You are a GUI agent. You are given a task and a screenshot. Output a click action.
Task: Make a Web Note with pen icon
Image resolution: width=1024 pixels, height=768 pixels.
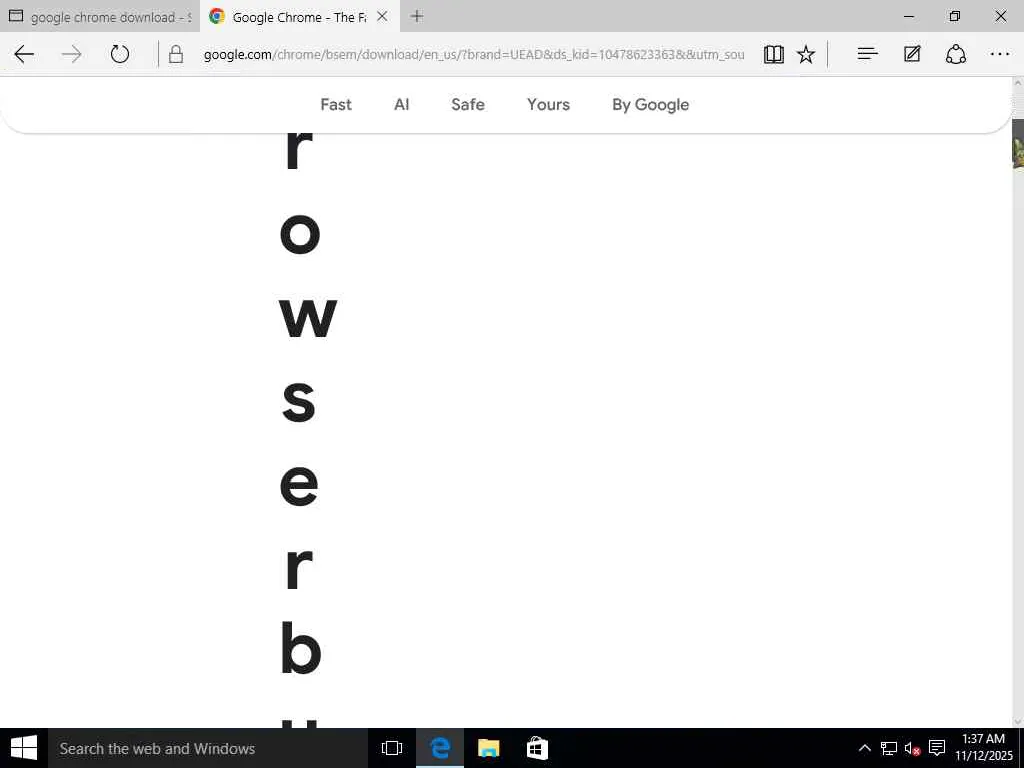tap(912, 54)
